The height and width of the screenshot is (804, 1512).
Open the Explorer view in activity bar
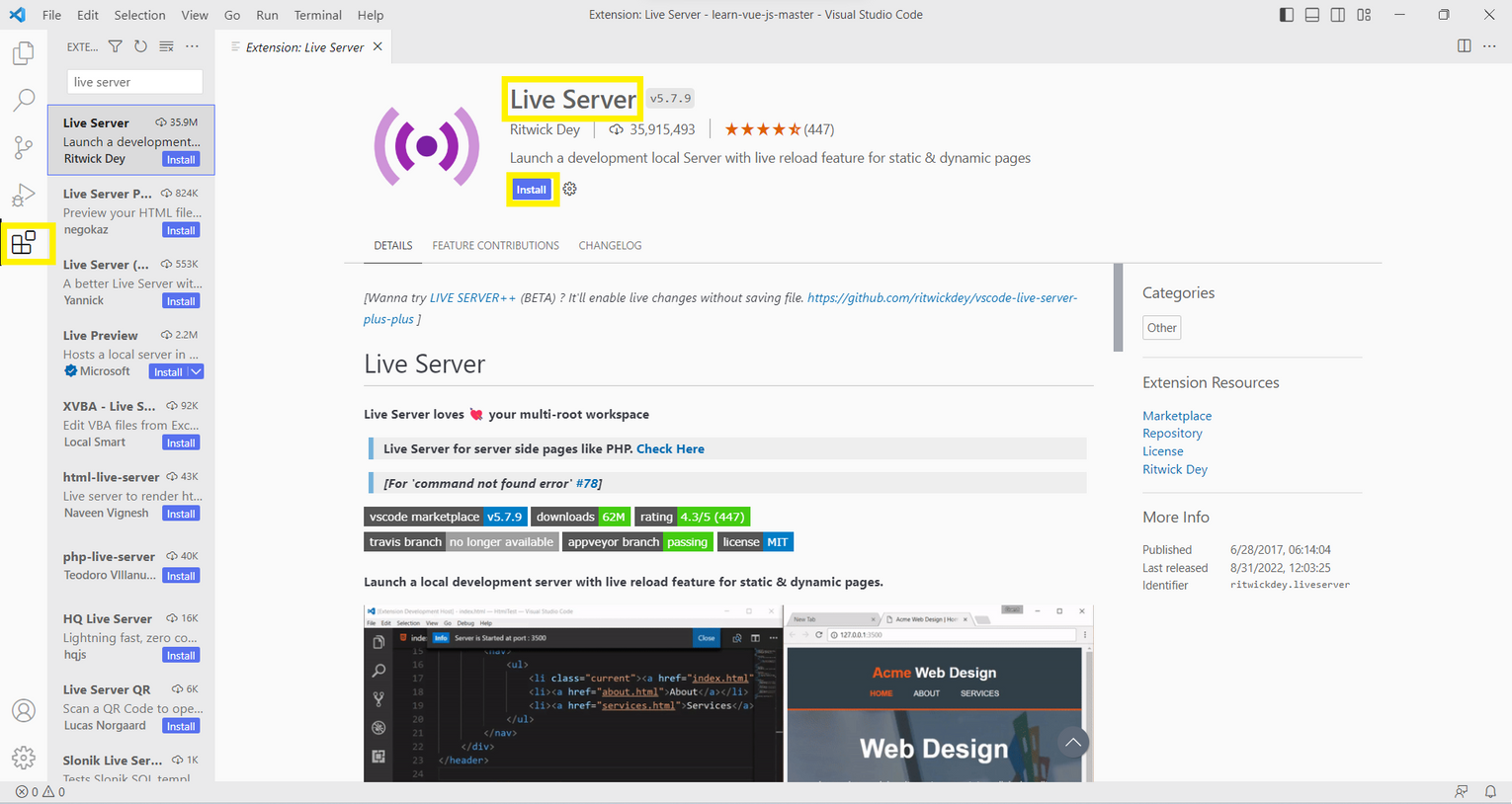click(24, 52)
